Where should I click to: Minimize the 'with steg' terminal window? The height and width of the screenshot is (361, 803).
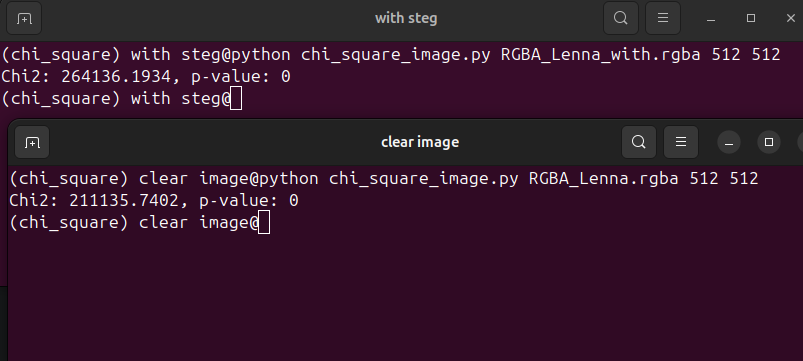711,18
